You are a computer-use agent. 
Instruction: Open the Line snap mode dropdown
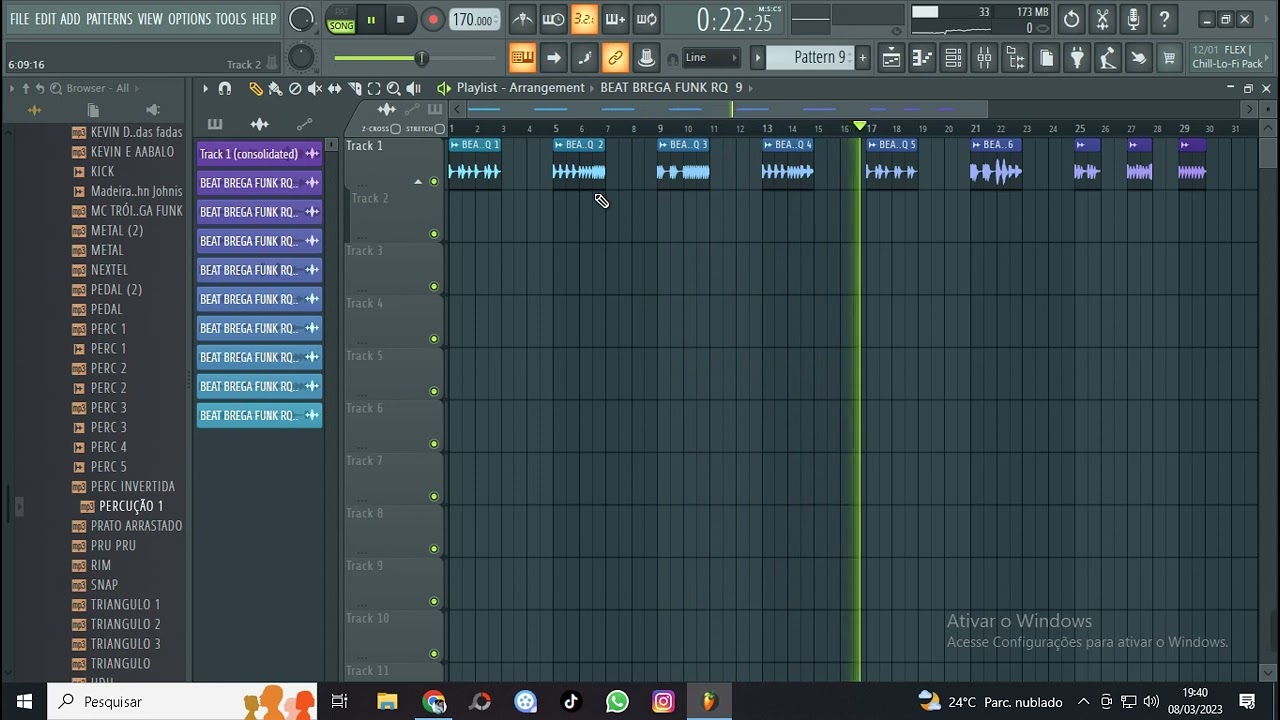coord(711,58)
